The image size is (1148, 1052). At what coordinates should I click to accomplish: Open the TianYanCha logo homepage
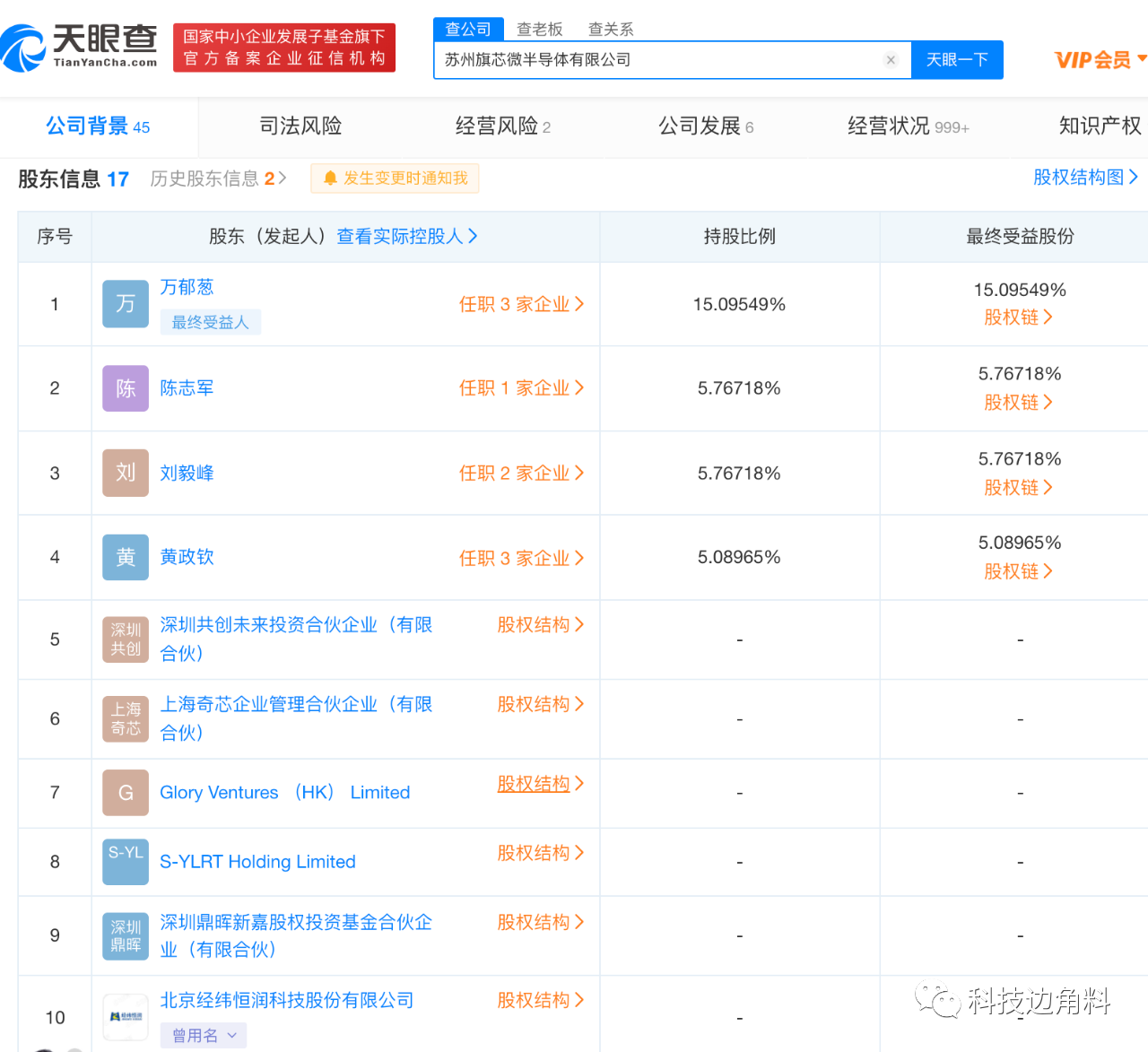coord(79,48)
